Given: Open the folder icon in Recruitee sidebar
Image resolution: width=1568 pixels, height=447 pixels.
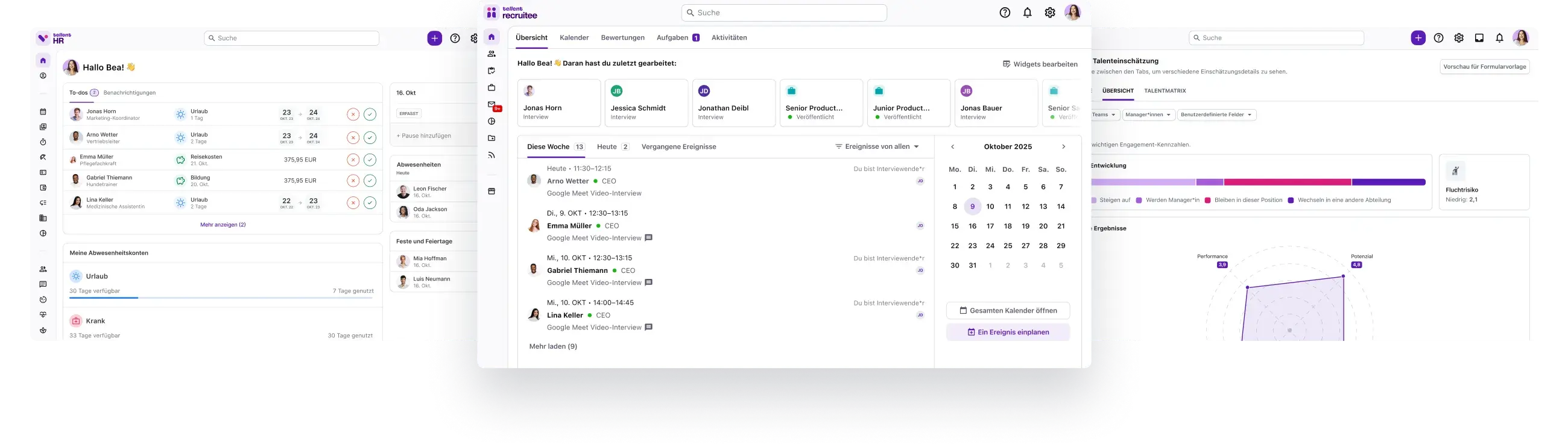Looking at the screenshot, I should tap(492, 139).
